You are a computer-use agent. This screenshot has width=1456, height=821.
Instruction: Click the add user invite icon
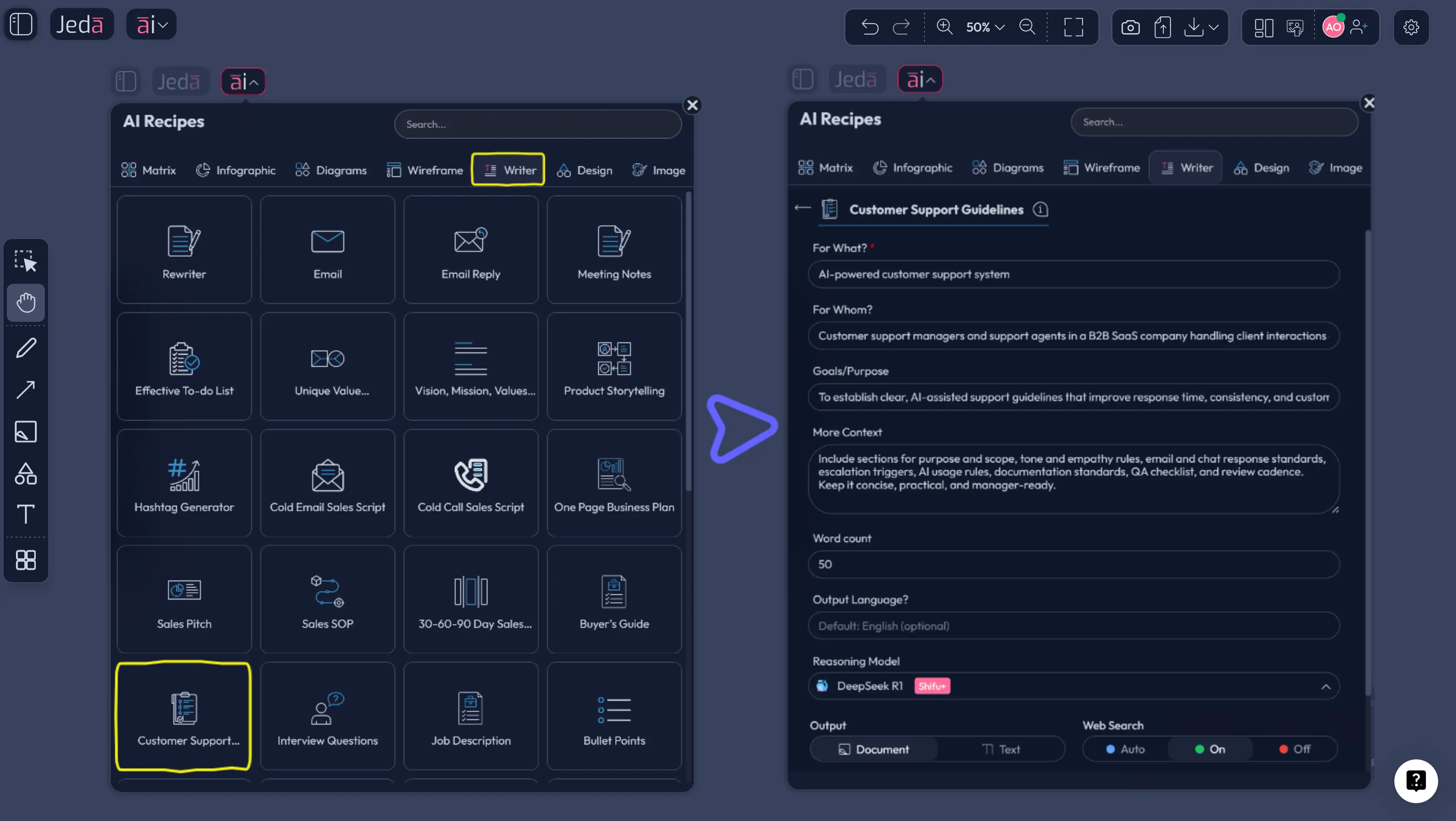[x=1359, y=27]
